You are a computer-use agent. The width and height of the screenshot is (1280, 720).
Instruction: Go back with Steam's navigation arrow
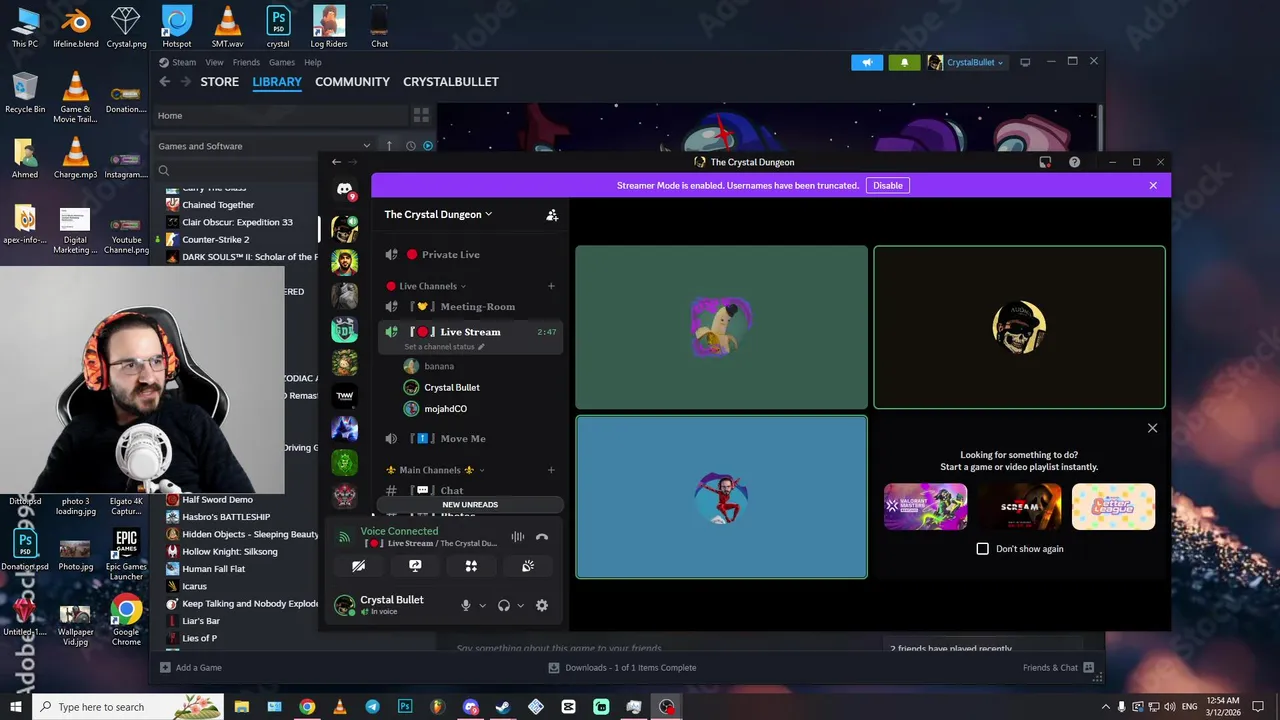tap(165, 82)
